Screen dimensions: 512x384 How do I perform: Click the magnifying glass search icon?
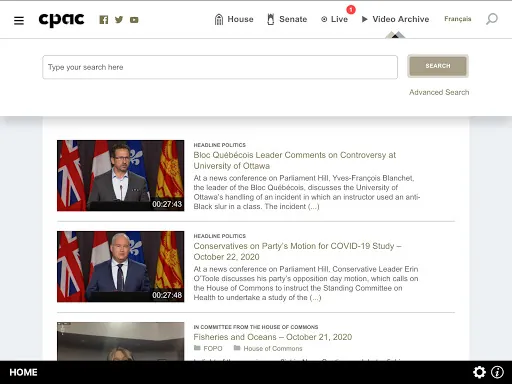pyautogui.click(x=492, y=19)
